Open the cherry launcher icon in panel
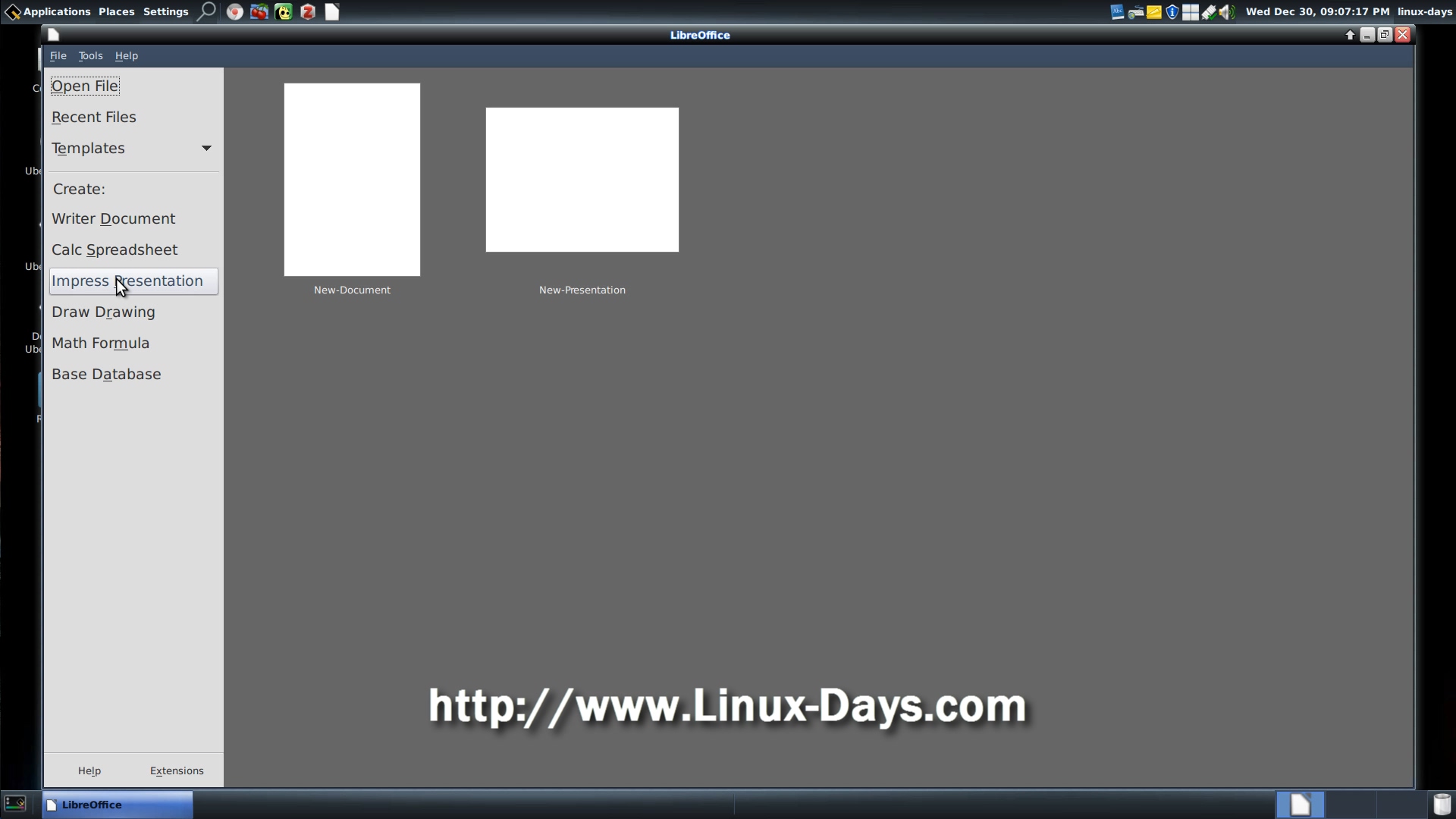Viewport: 1456px width, 819px height. click(259, 11)
